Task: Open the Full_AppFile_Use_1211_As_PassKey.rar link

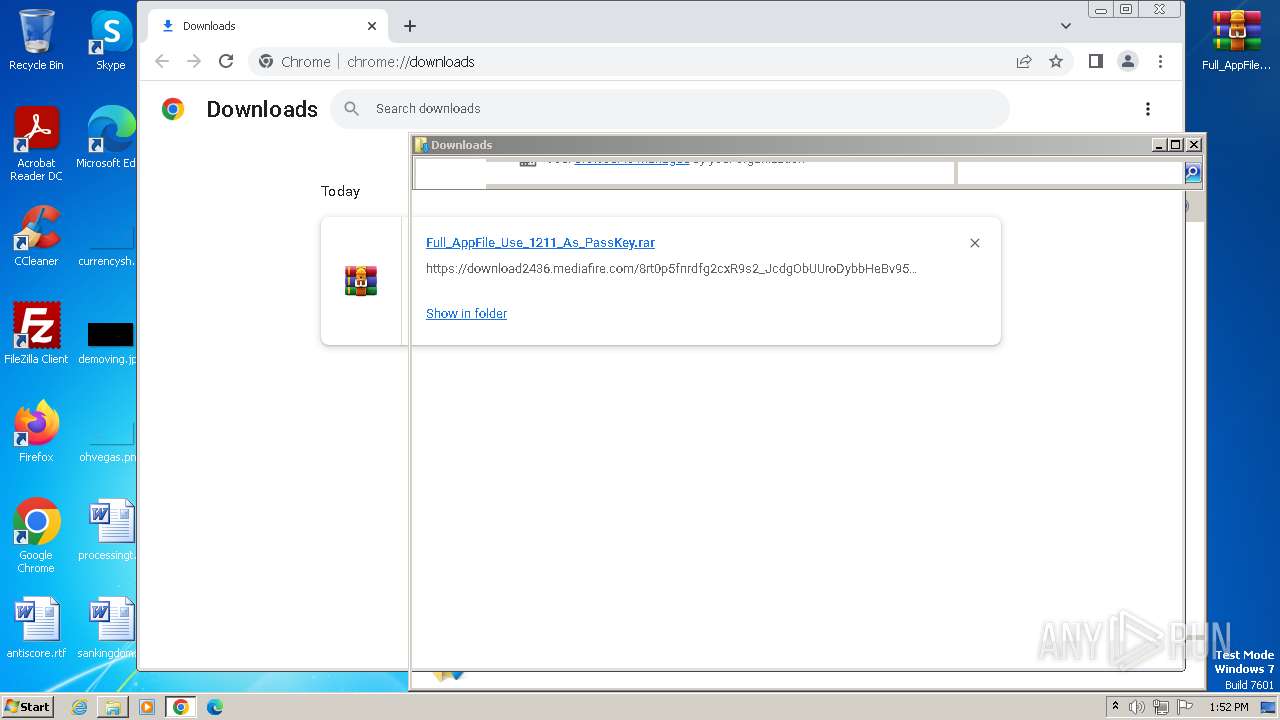Action: coord(540,243)
